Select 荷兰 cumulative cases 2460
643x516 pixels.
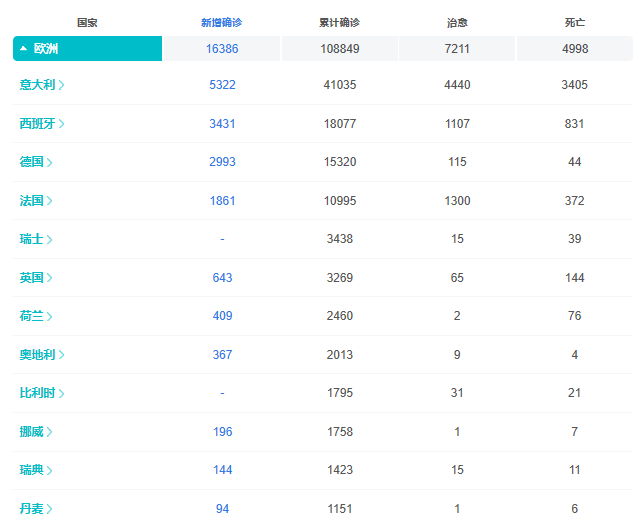click(340, 316)
